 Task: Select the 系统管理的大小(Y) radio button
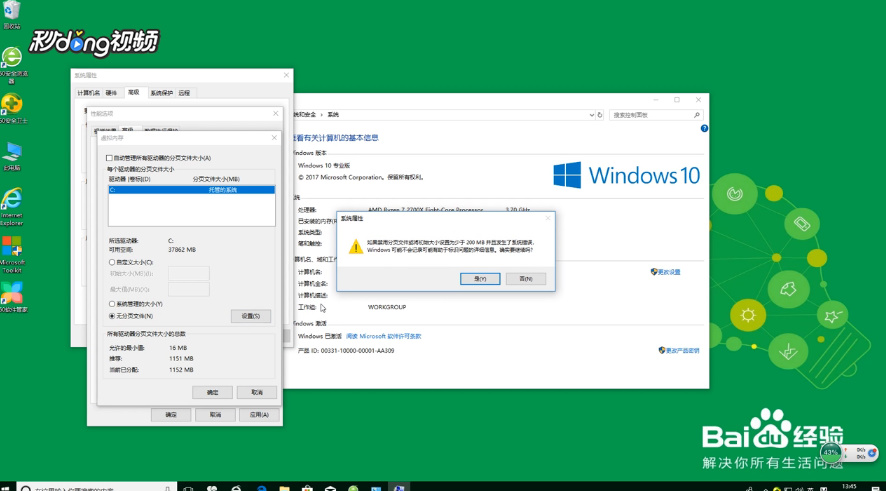coord(112,304)
